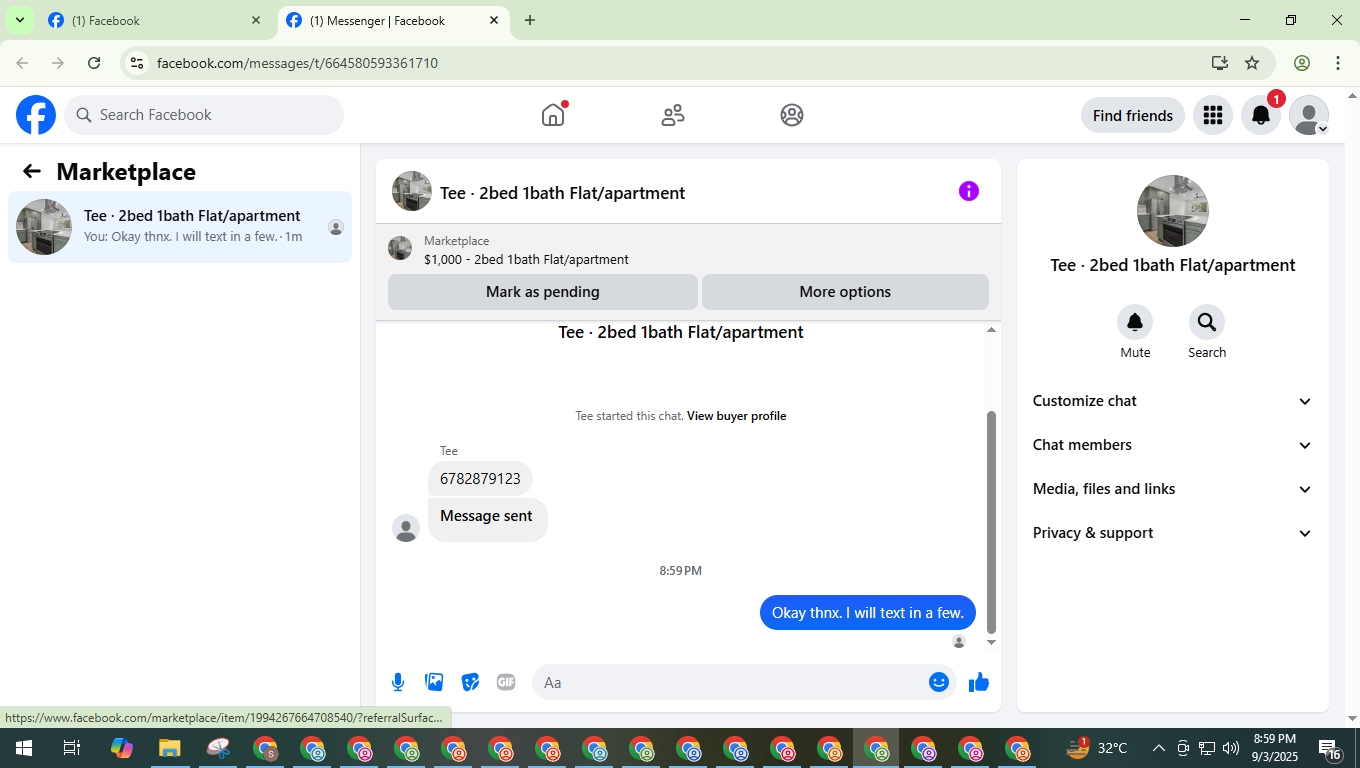Click the chat header title Tee · 2bed 1bath

point(562,193)
